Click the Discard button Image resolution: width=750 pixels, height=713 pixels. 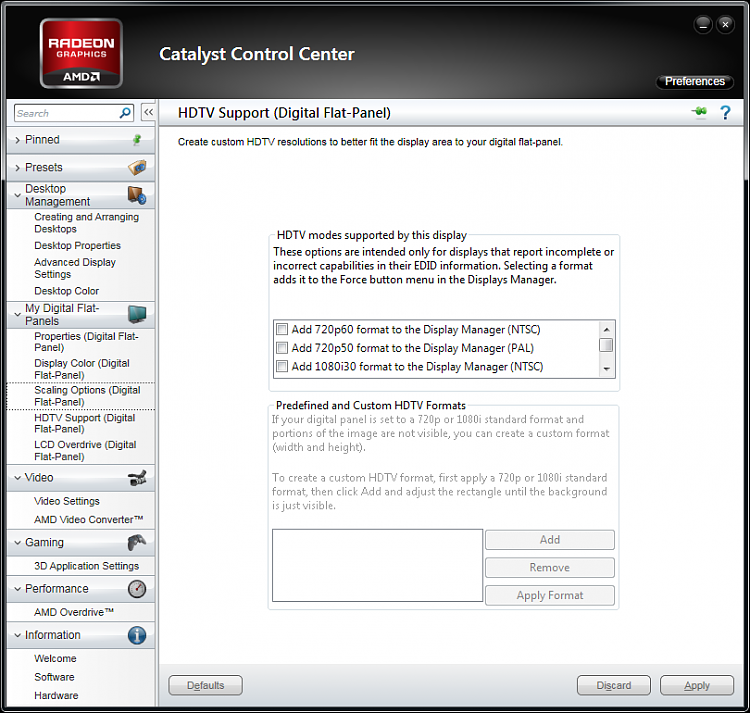(x=614, y=685)
